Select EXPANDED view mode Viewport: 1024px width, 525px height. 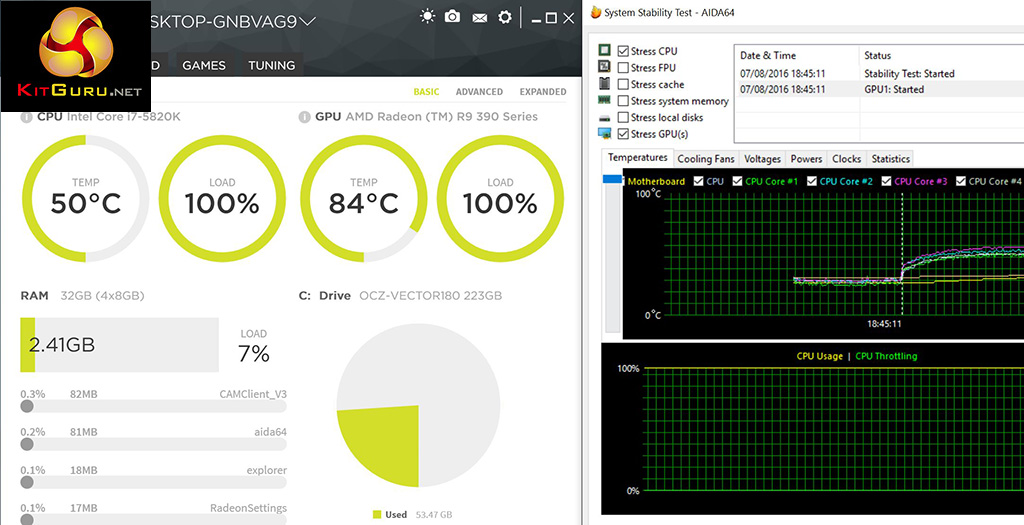tap(543, 92)
